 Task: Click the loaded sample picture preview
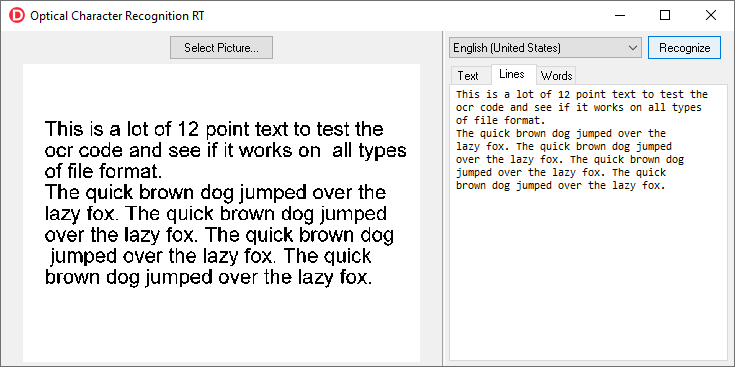[221, 213]
